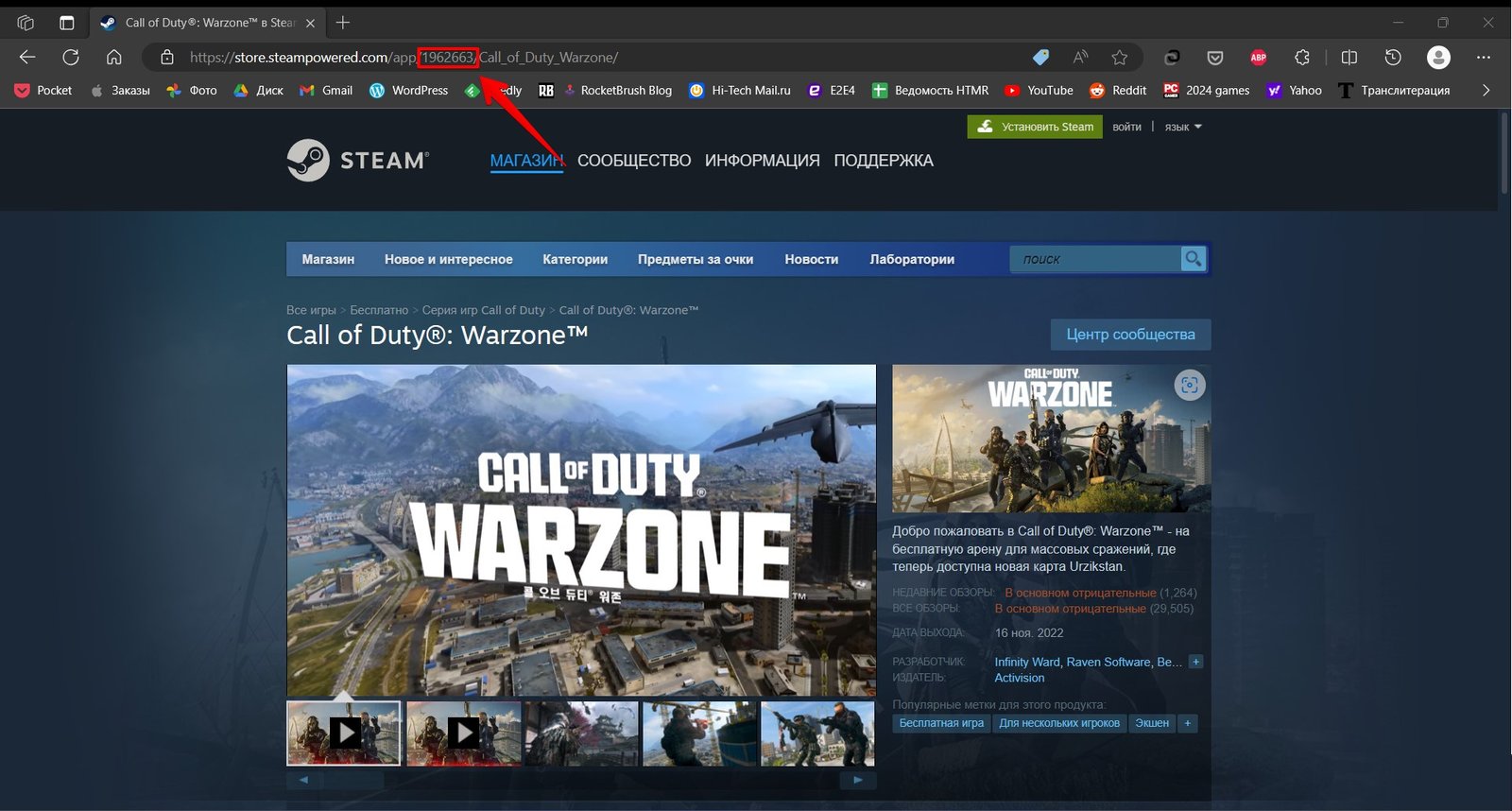
Task: Click the Все игры breadcrumb
Action: coord(311,310)
